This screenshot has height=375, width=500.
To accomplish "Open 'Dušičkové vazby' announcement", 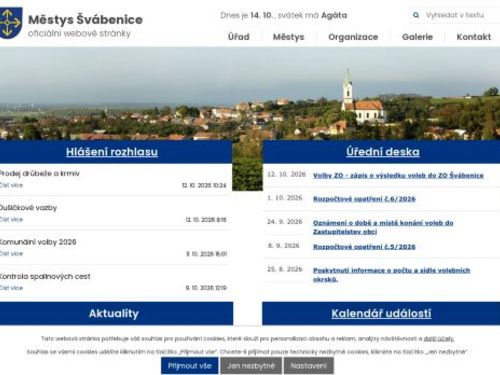I will click(x=28, y=208).
